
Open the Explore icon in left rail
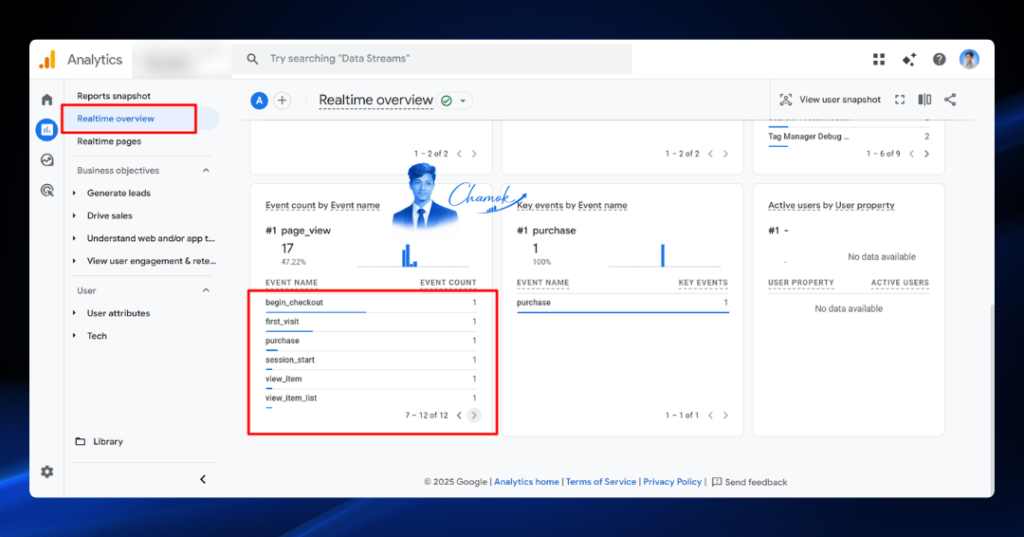pos(47,160)
